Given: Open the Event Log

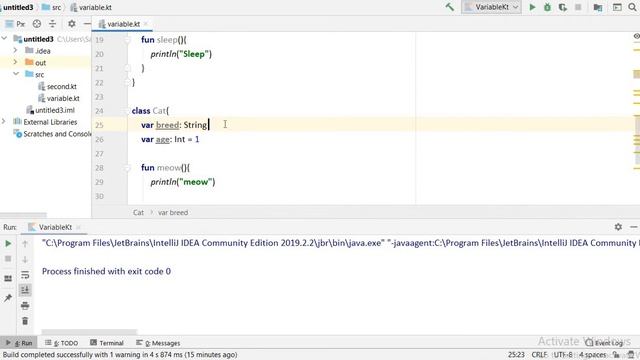Looking at the screenshot, I should click(604, 343).
